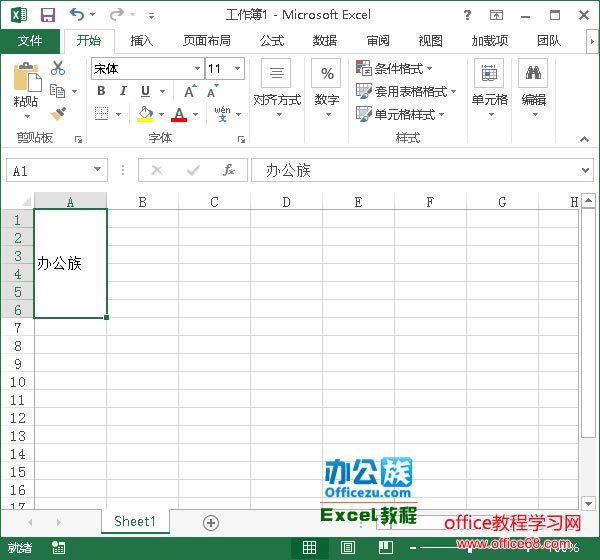Cancel the formula bar entry with X

tap(157, 170)
